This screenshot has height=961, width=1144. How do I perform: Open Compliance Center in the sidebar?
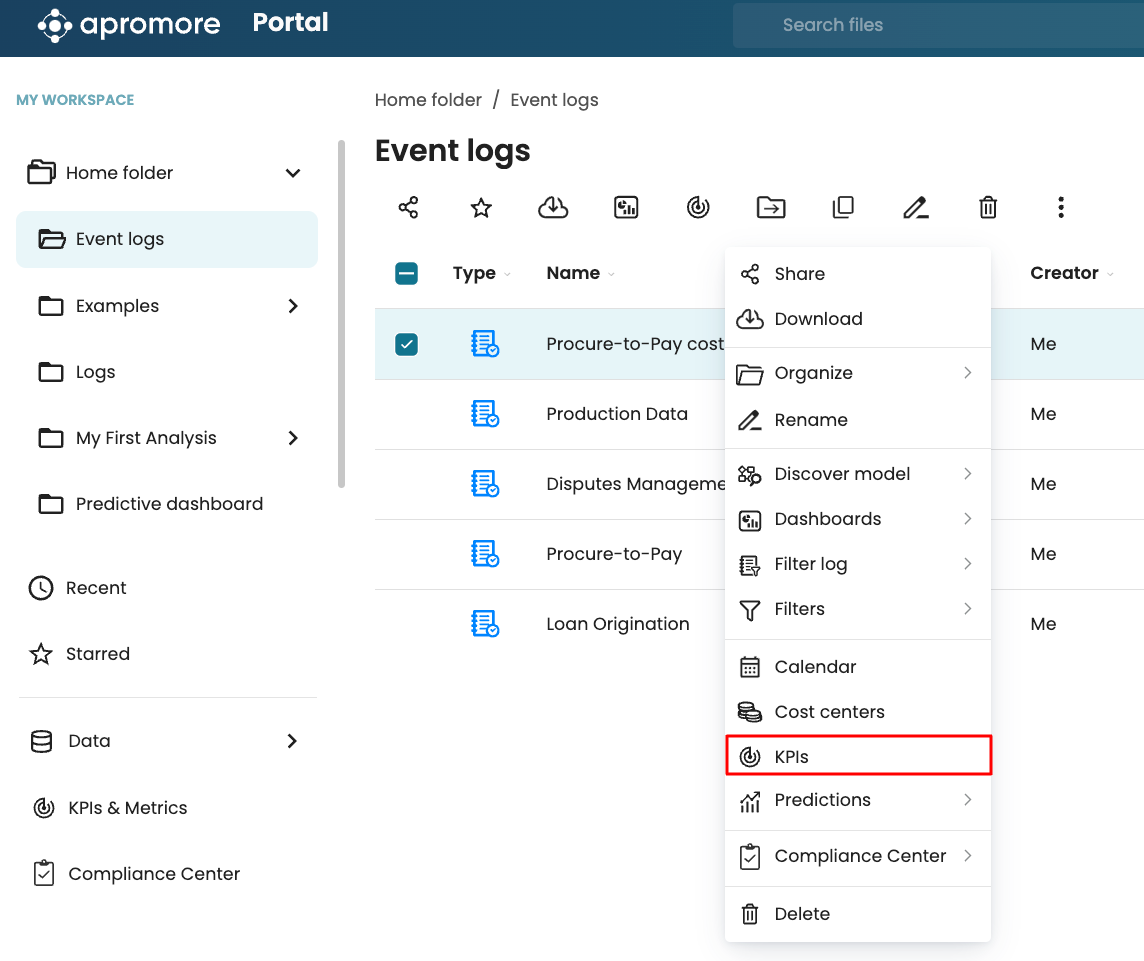click(154, 874)
